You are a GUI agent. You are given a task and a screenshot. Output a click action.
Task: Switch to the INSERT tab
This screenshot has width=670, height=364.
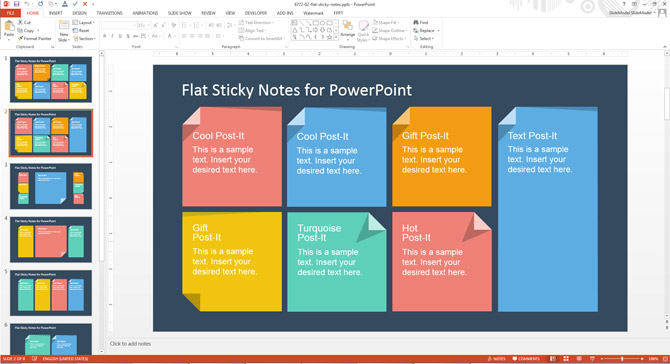(x=56, y=13)
